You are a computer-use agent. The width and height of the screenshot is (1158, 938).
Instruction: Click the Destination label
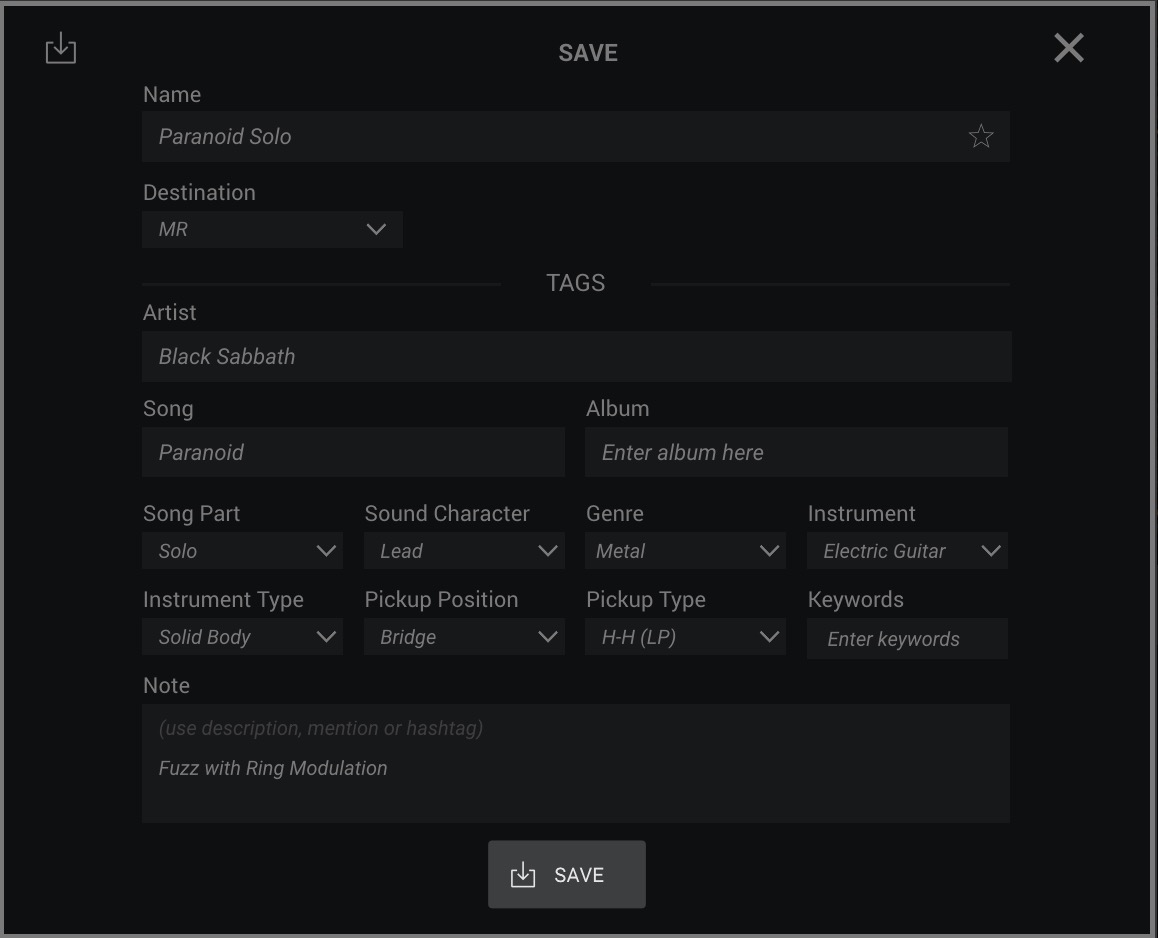[x=199, y=193]
